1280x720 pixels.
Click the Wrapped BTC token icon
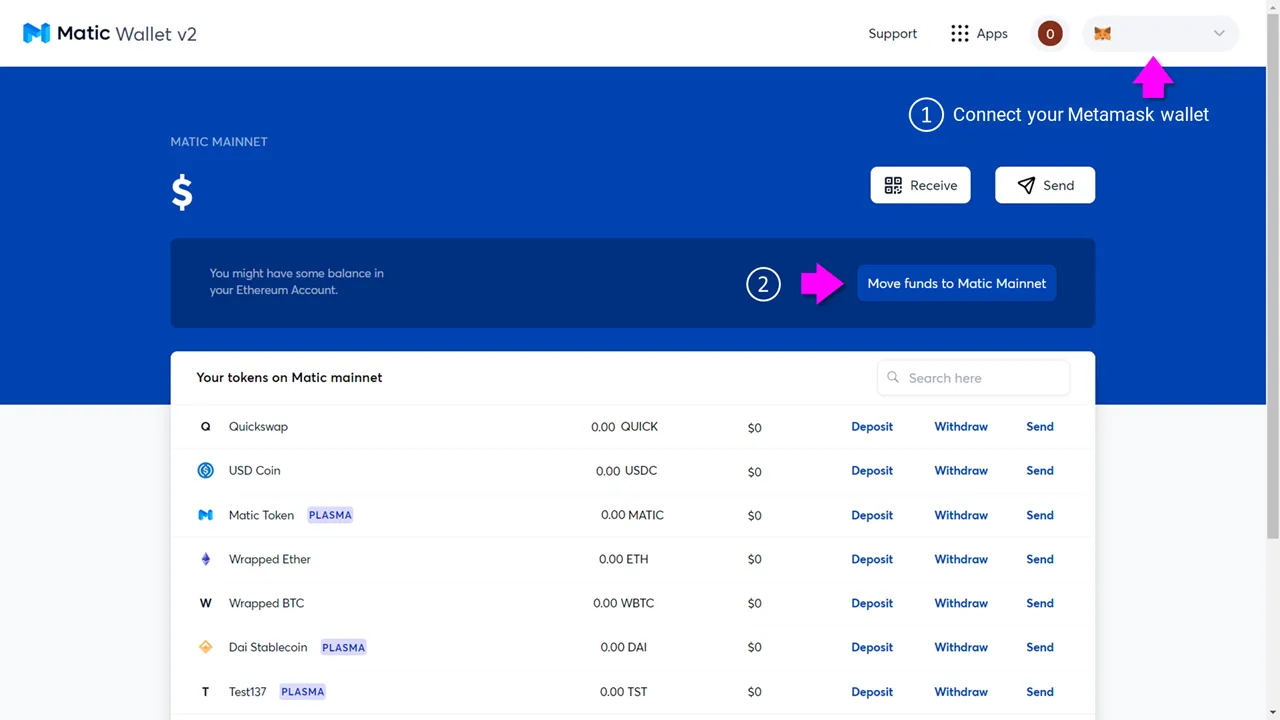206,604
